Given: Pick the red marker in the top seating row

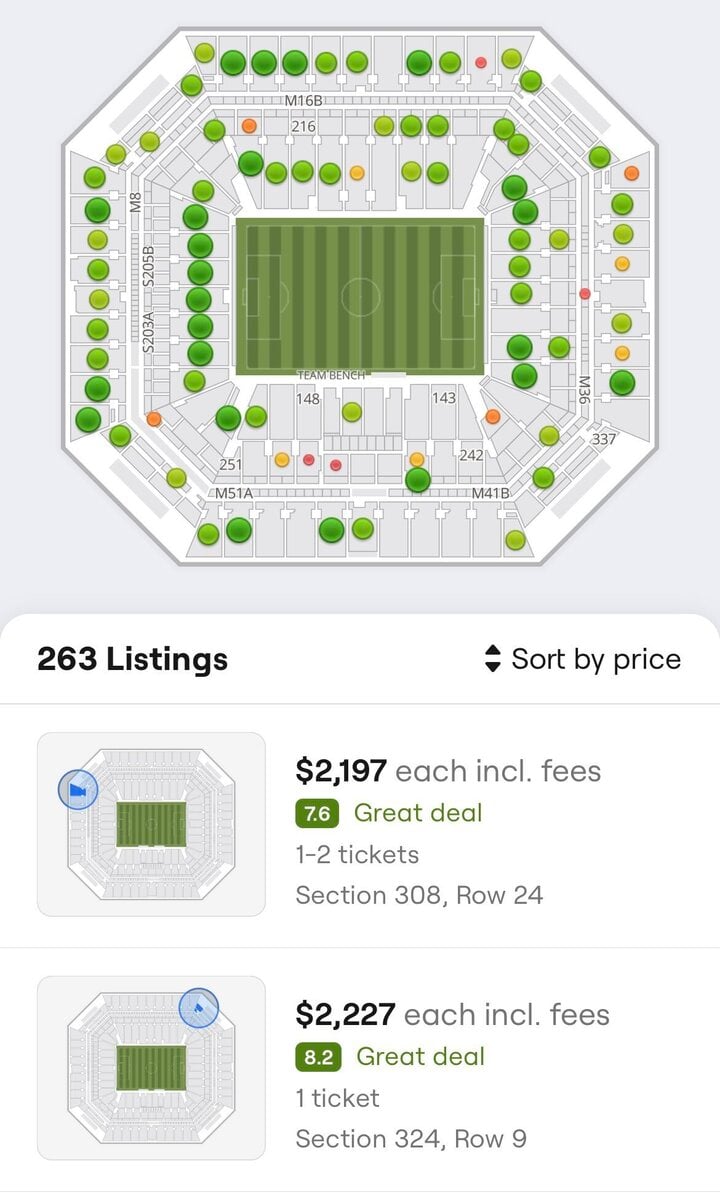Looking at the screenshot, I should 481,62.
